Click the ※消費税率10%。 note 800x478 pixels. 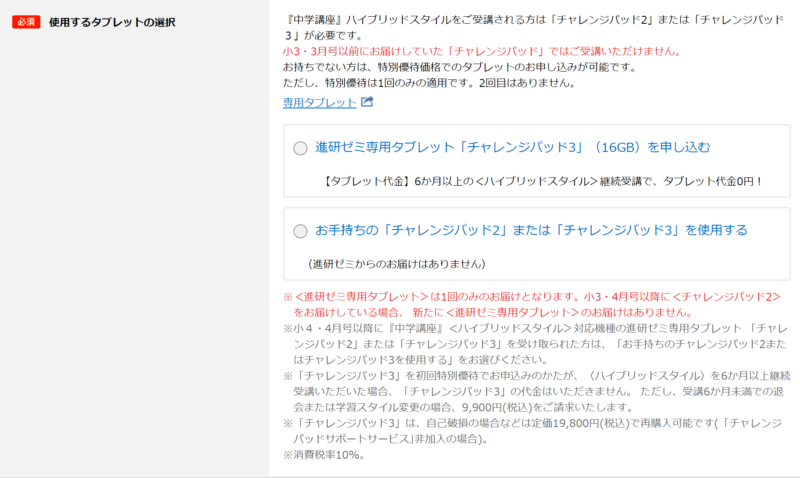coord(324,455)
